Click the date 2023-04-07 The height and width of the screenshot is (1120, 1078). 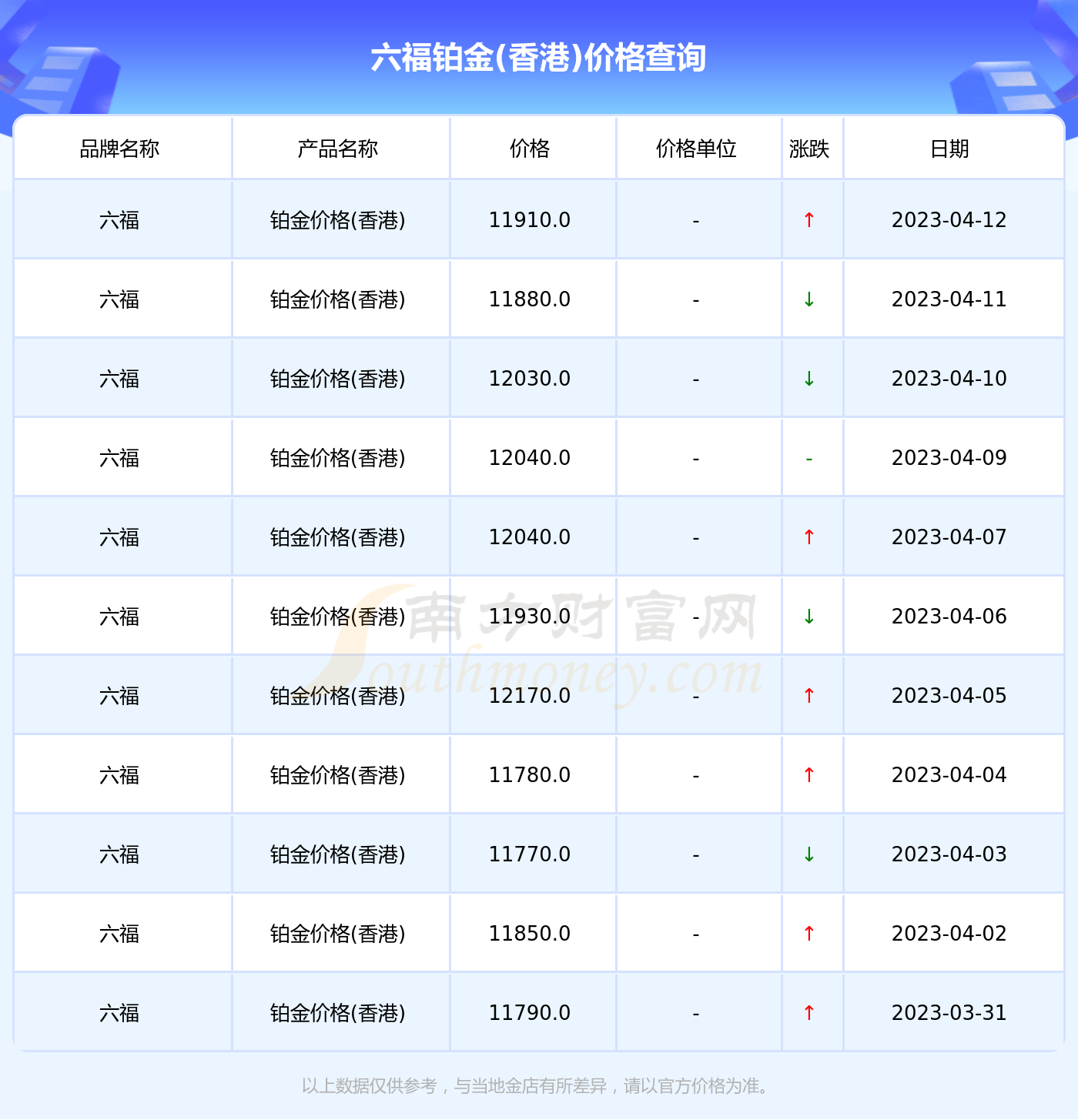pos(949,537)
